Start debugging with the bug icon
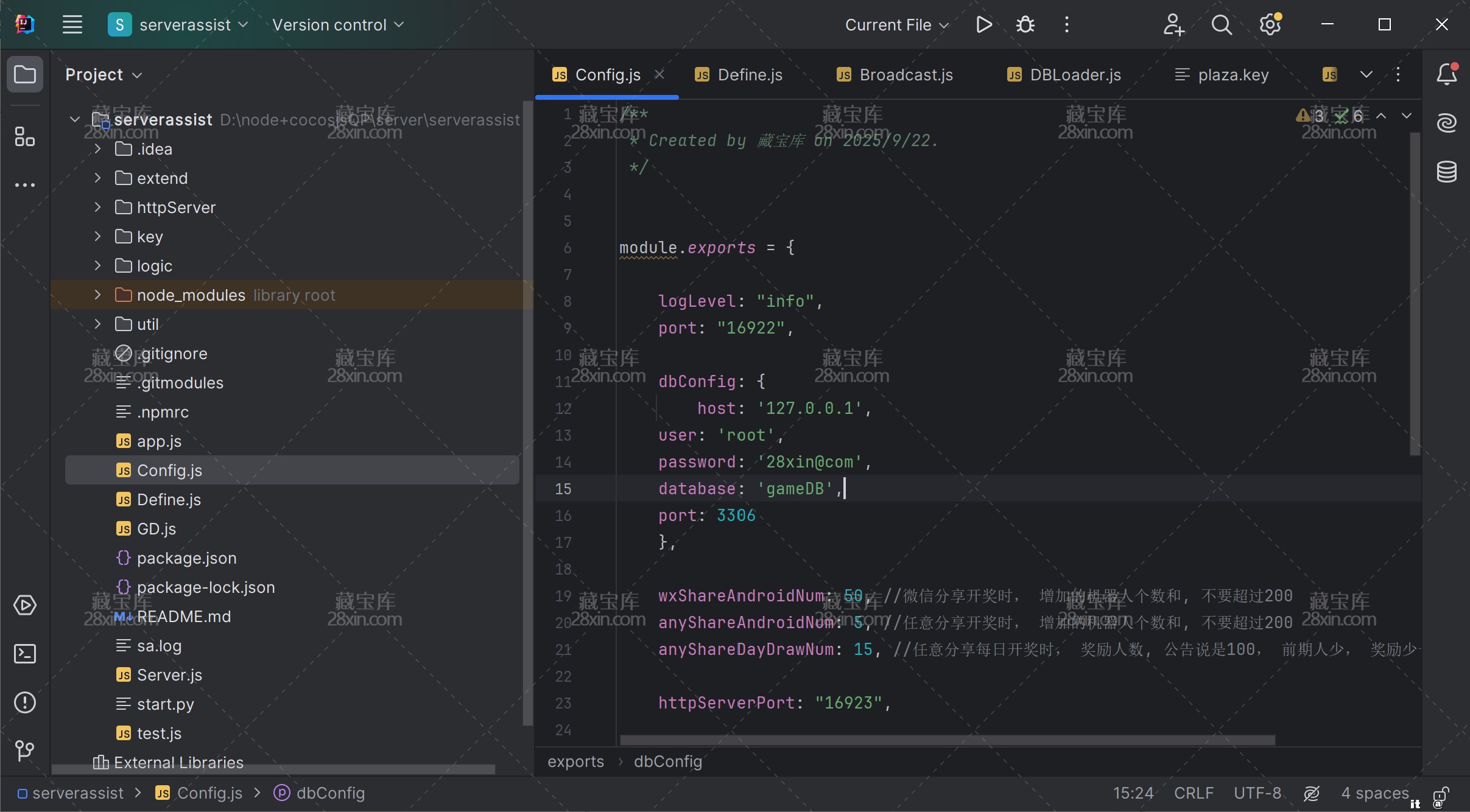 coord(1025,25)
